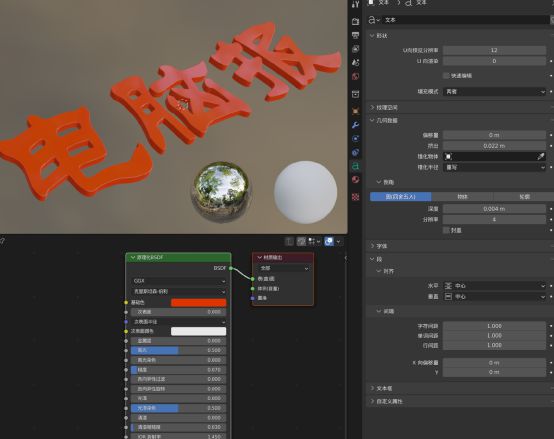Open the Object Constraints tab icon

coord(355,152)
